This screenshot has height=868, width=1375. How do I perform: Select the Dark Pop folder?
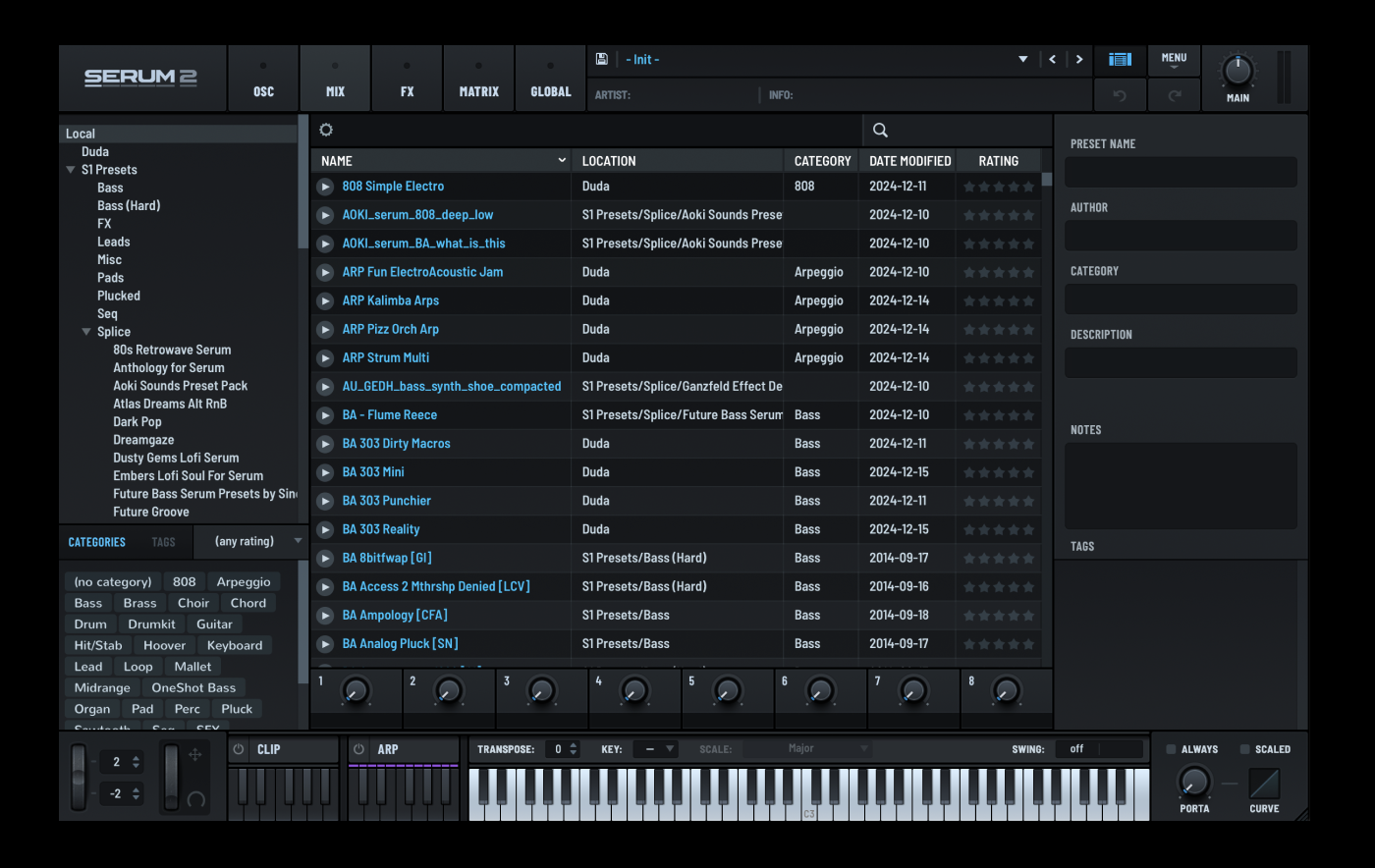[137, 422]
